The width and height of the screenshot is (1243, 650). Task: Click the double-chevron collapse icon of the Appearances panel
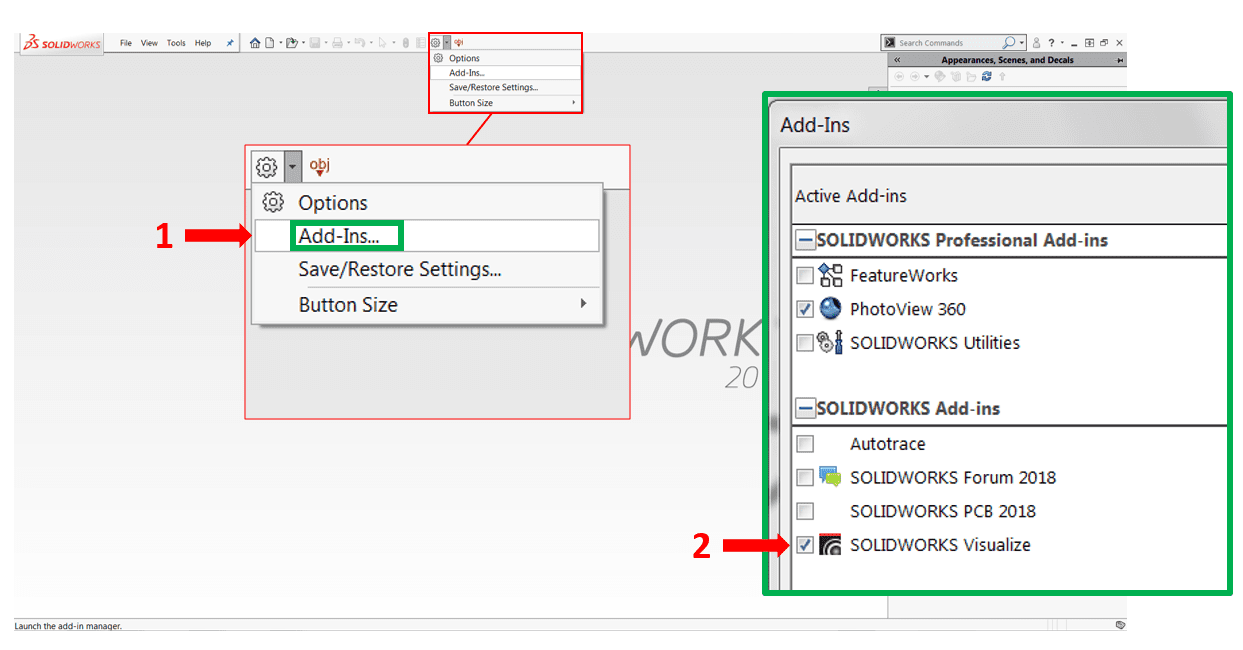pos(897,60)
